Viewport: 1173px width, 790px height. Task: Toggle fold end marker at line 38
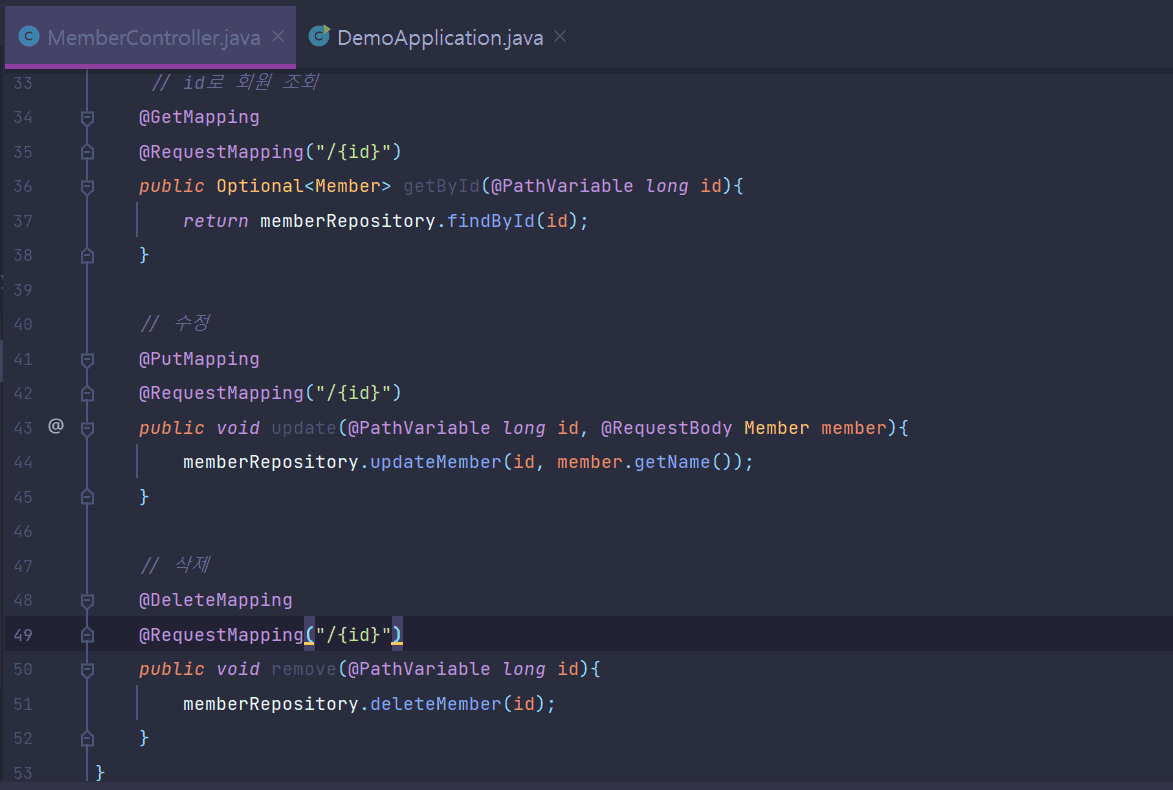(x=88, y=256)
